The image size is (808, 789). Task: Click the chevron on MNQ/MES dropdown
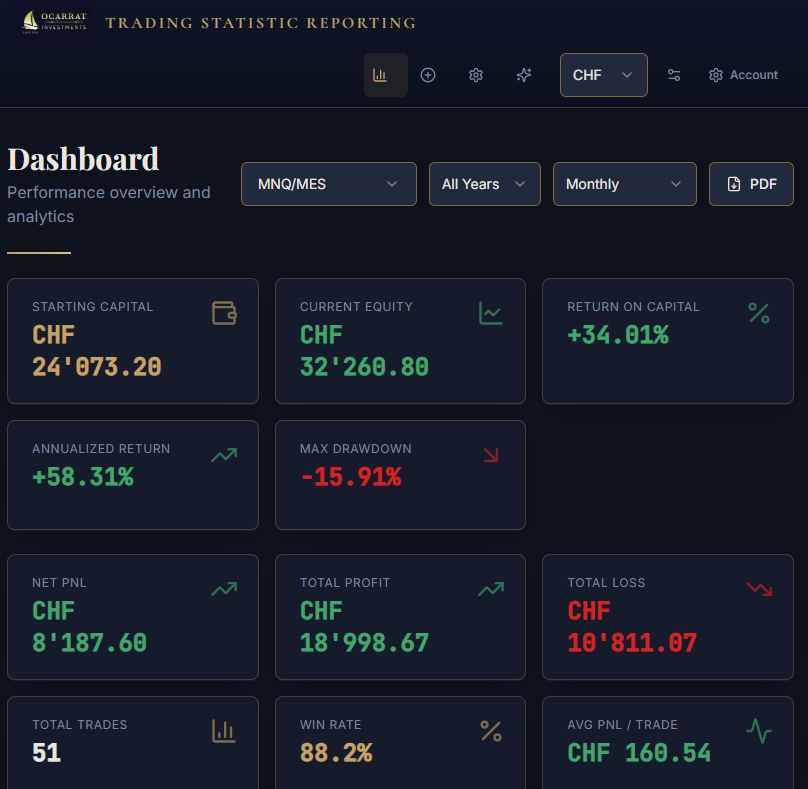click(392, 184)
